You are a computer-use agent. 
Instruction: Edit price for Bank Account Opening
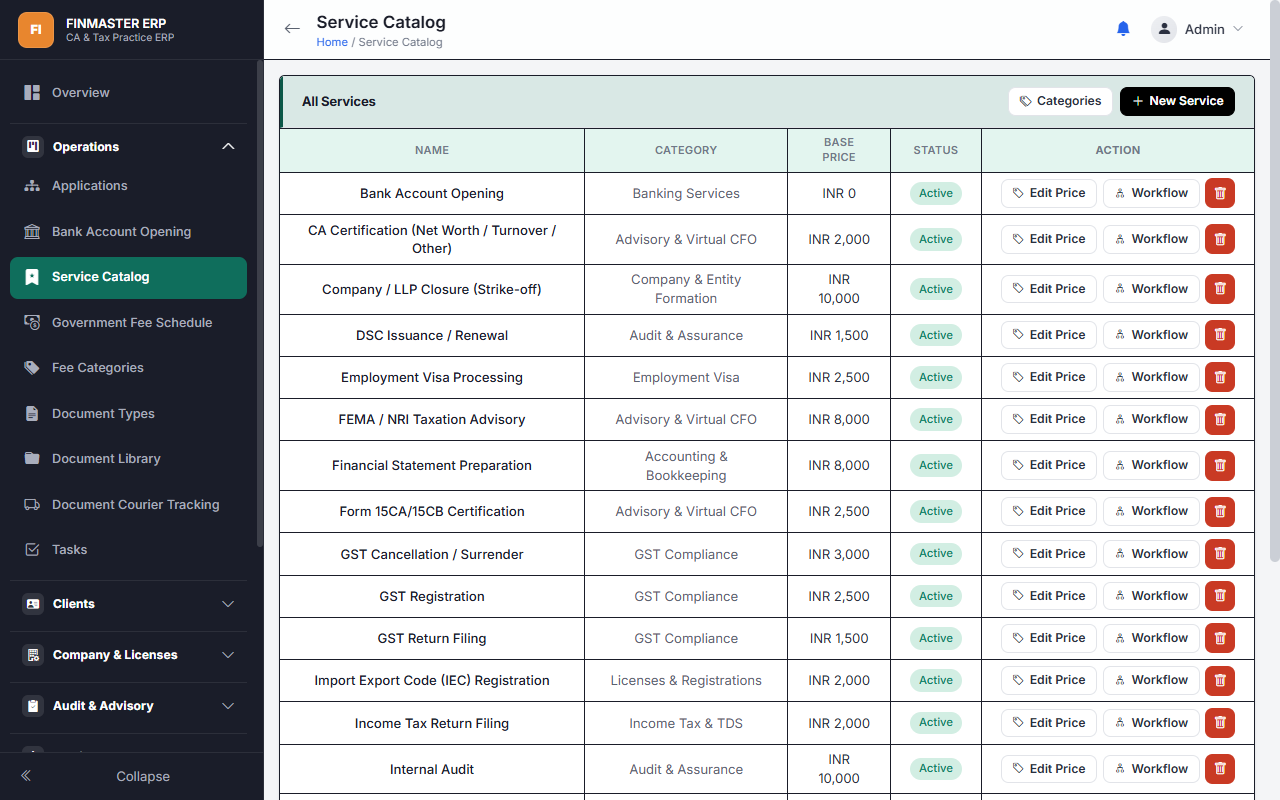1048,193
